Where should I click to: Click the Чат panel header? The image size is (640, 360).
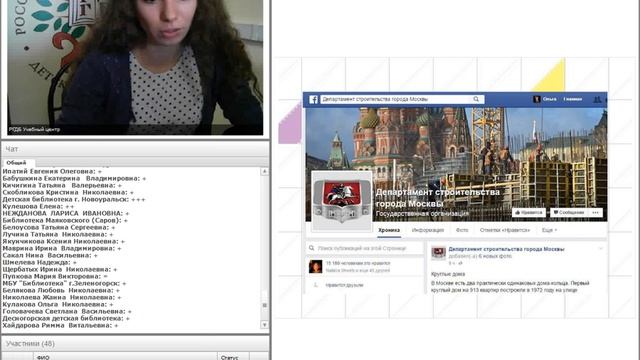[135, 149]
